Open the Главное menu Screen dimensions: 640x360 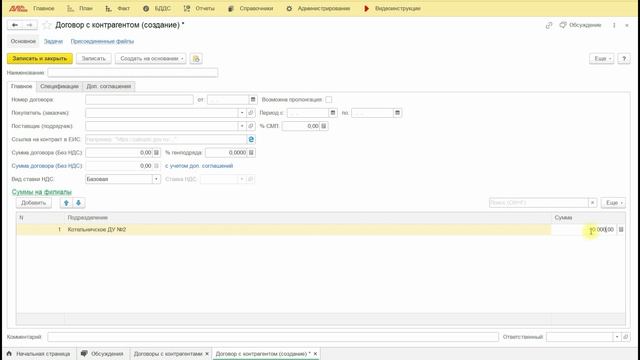point(44,9)
